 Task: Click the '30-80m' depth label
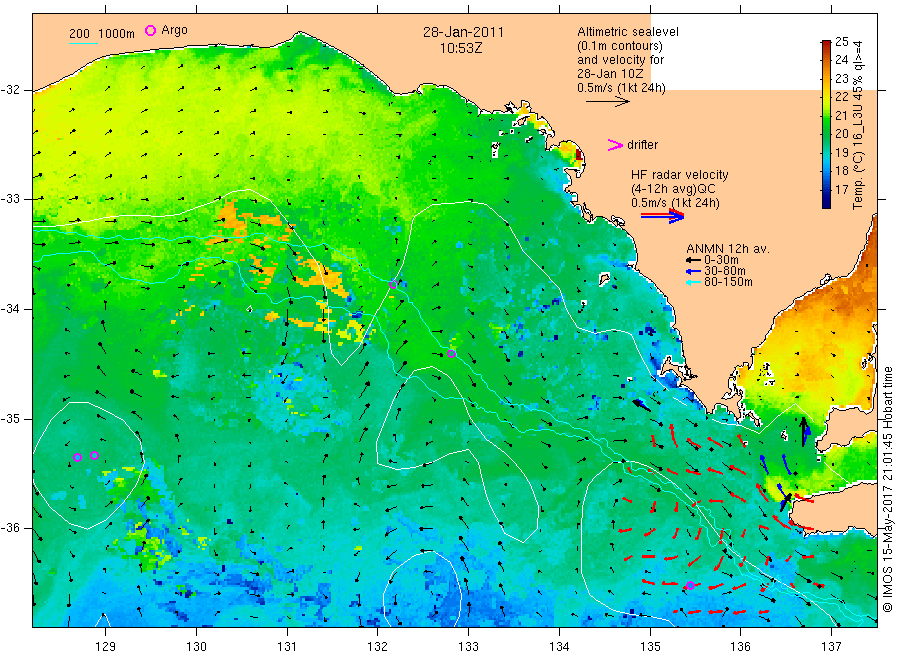click(725, 271)
